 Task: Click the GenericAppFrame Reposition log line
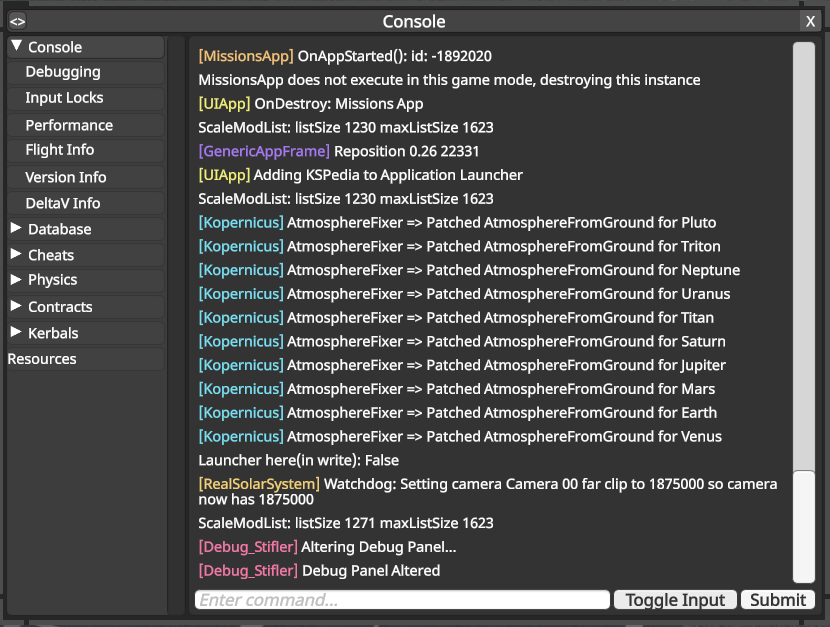[339, 151]
